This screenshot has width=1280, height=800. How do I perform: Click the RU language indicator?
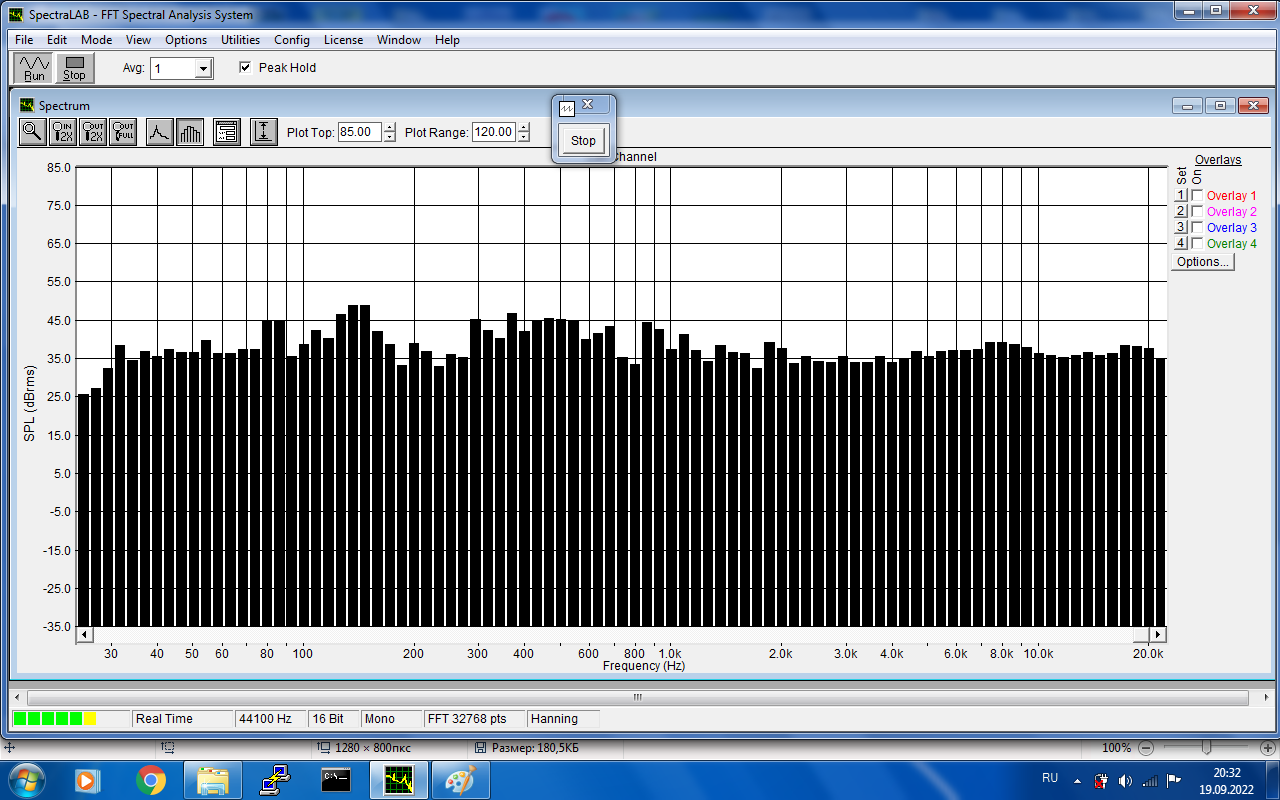click(x=1050, y=777)
